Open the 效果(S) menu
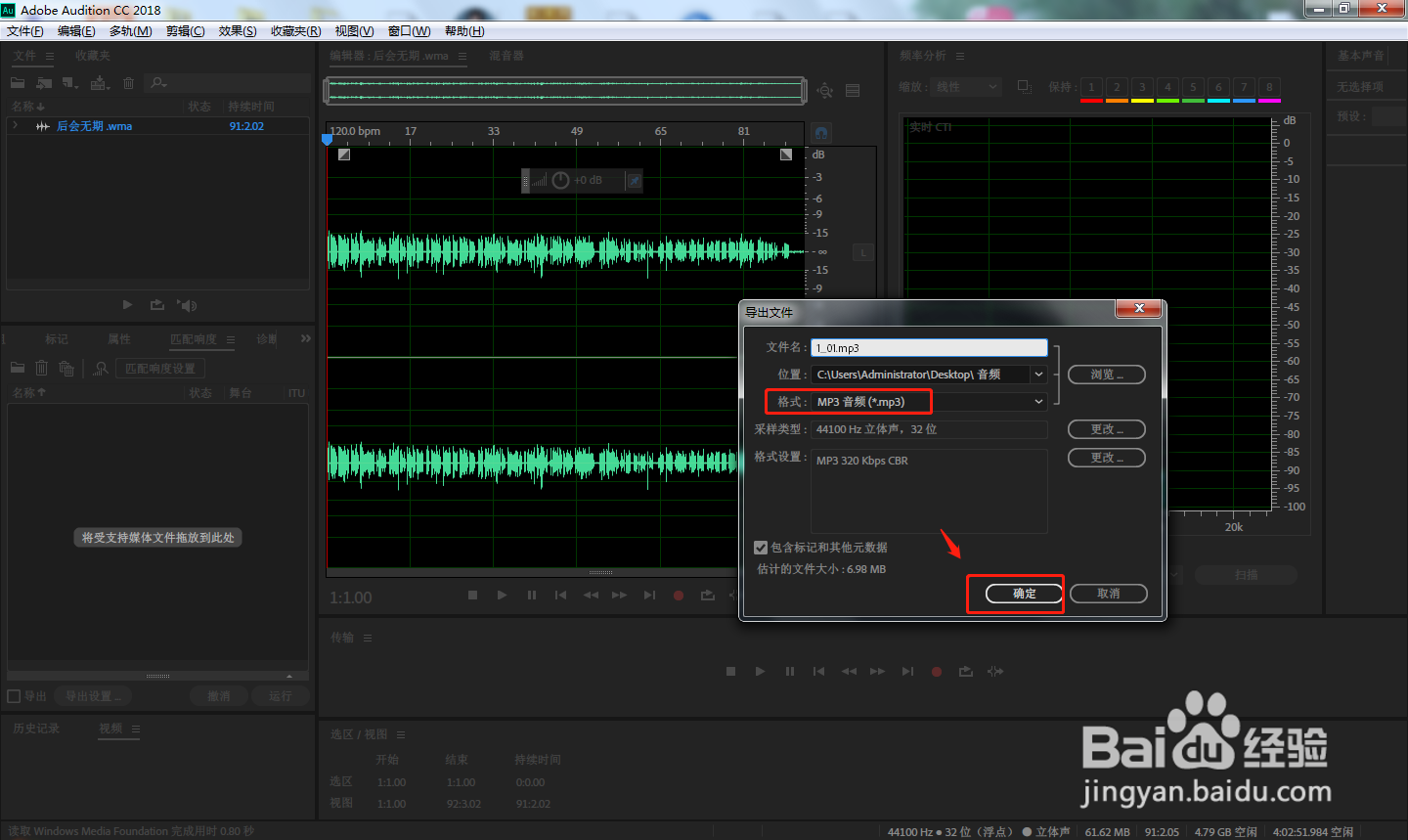This screenshot has height=840, width=1408. click(238, 31)
